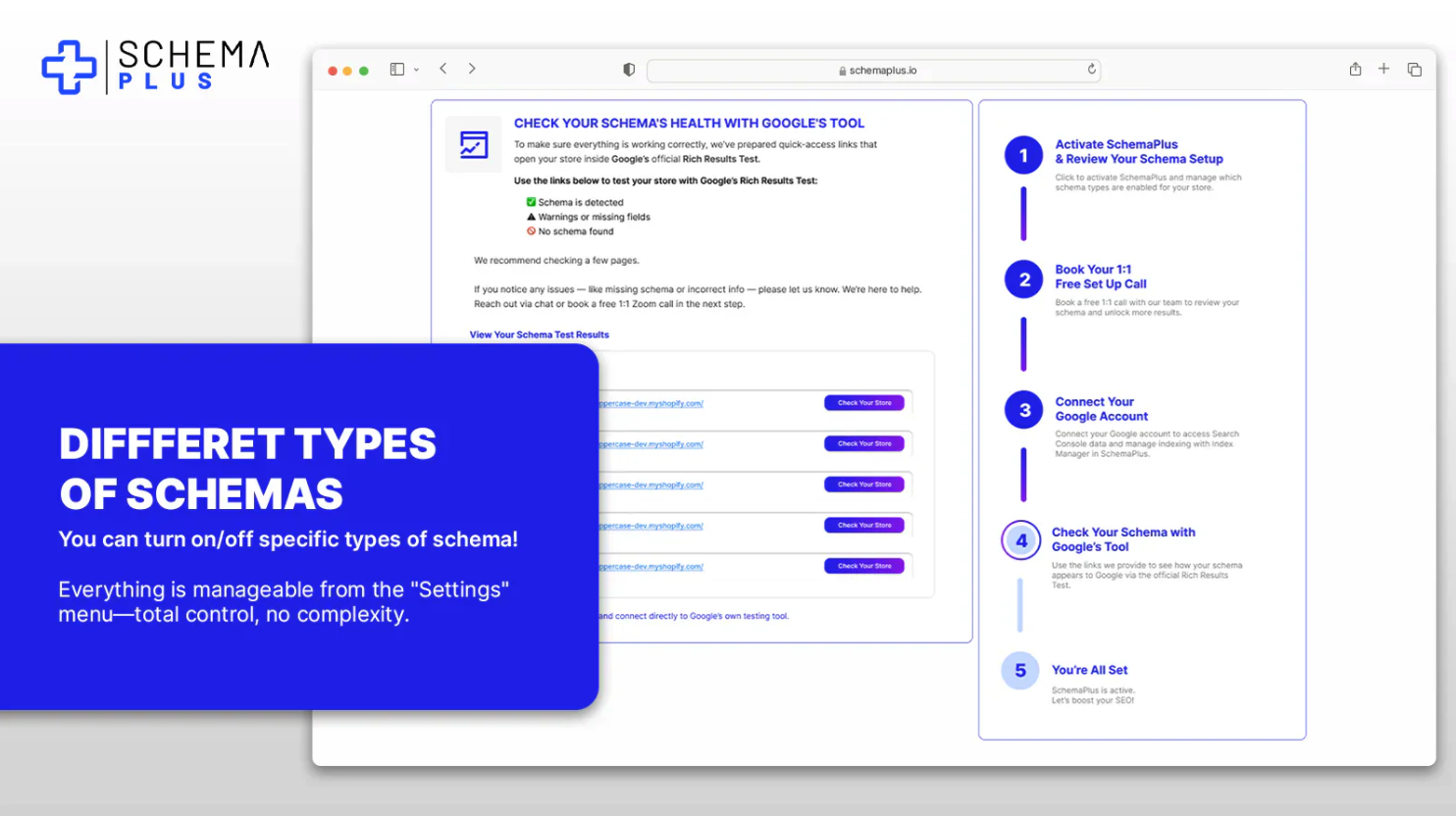
Task: Select step 3 Connect Google Account circle
Action: (1023, 410)
